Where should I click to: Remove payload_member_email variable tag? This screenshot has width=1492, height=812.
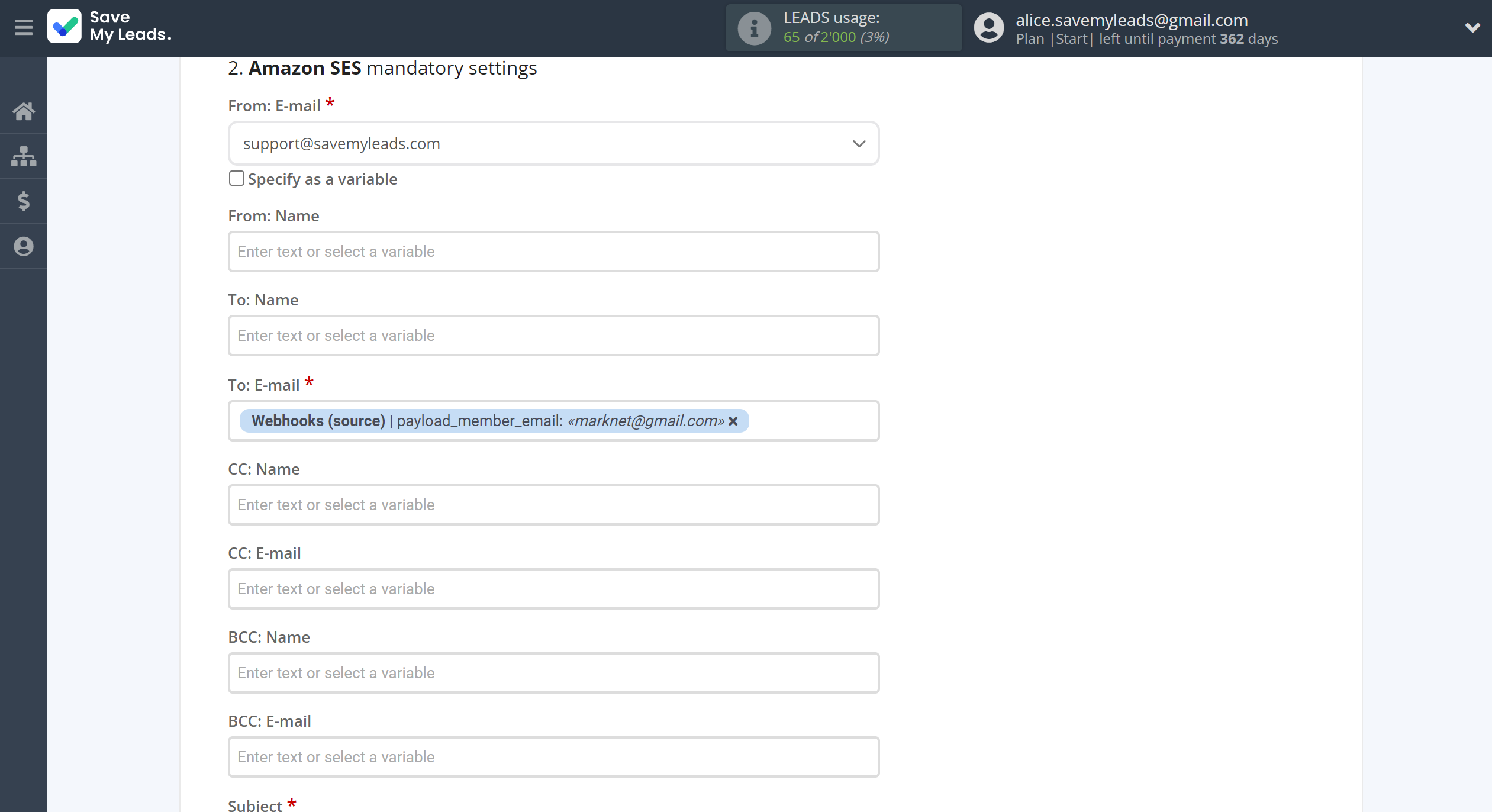[733, 421]
